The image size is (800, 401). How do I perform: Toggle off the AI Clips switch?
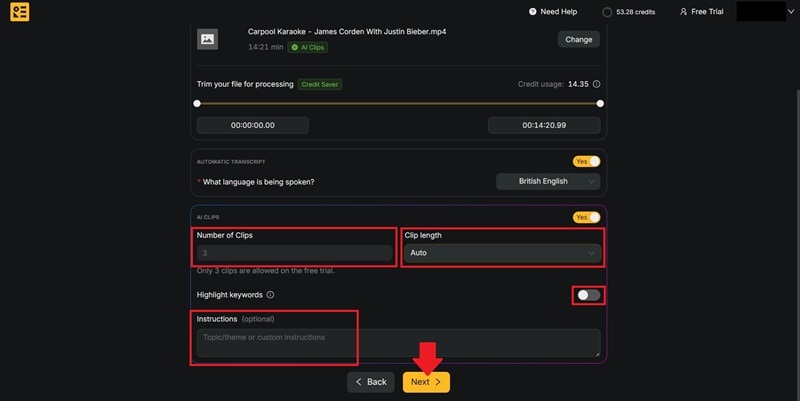(586, 217)
